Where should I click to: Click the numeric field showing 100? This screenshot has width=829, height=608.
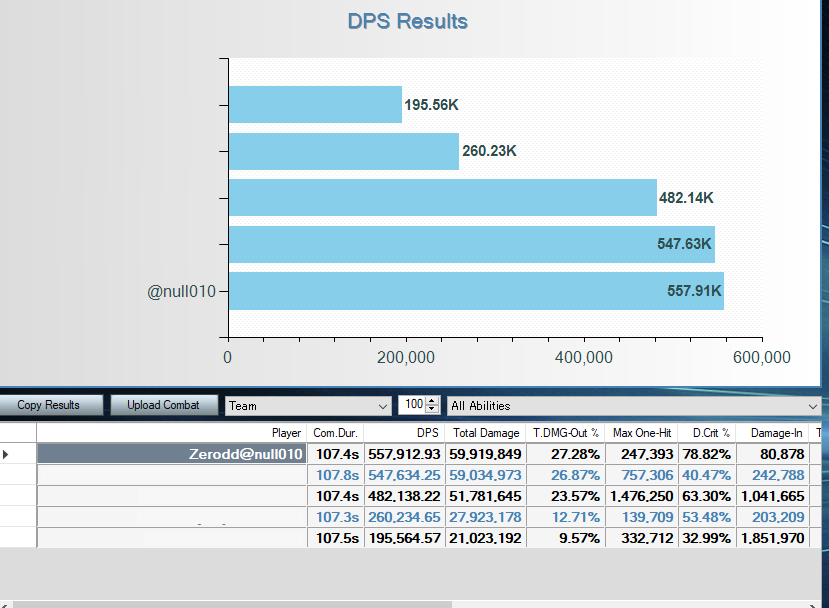pyautogui.click(x=411, y=405)
